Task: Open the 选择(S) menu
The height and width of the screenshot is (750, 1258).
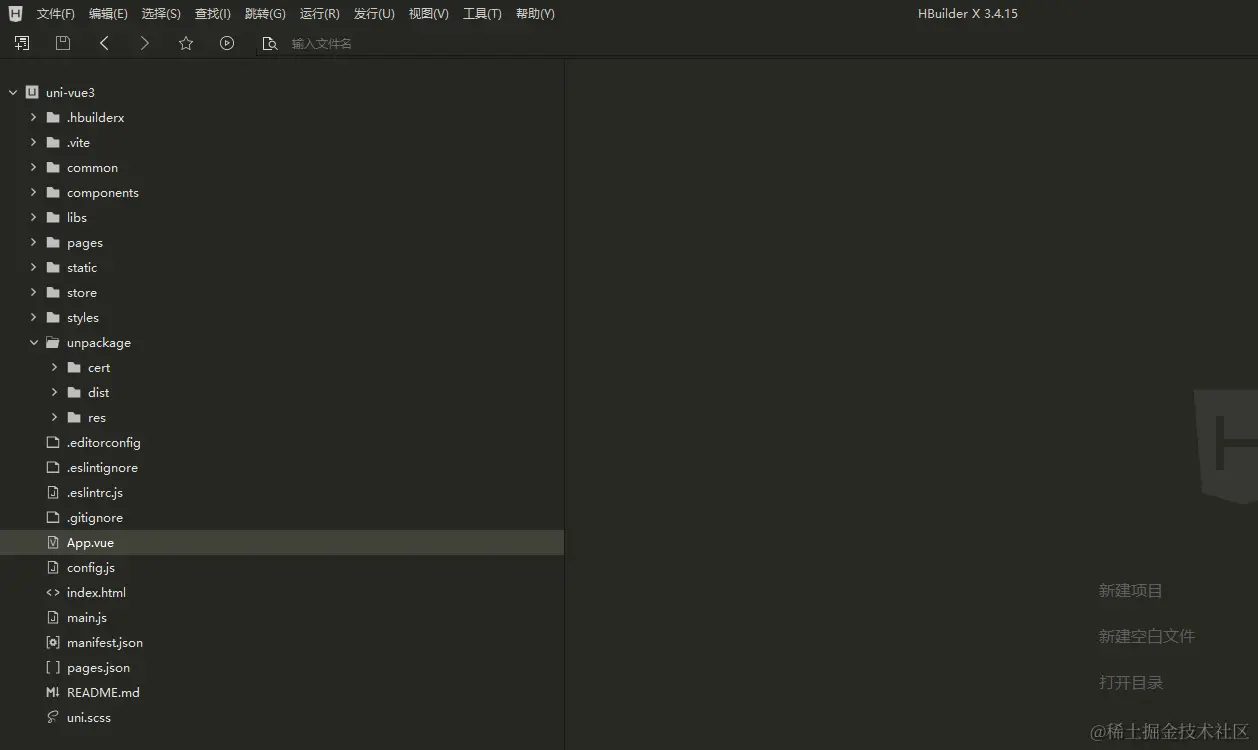Action: pyautogui.click(x=161, y=14)
